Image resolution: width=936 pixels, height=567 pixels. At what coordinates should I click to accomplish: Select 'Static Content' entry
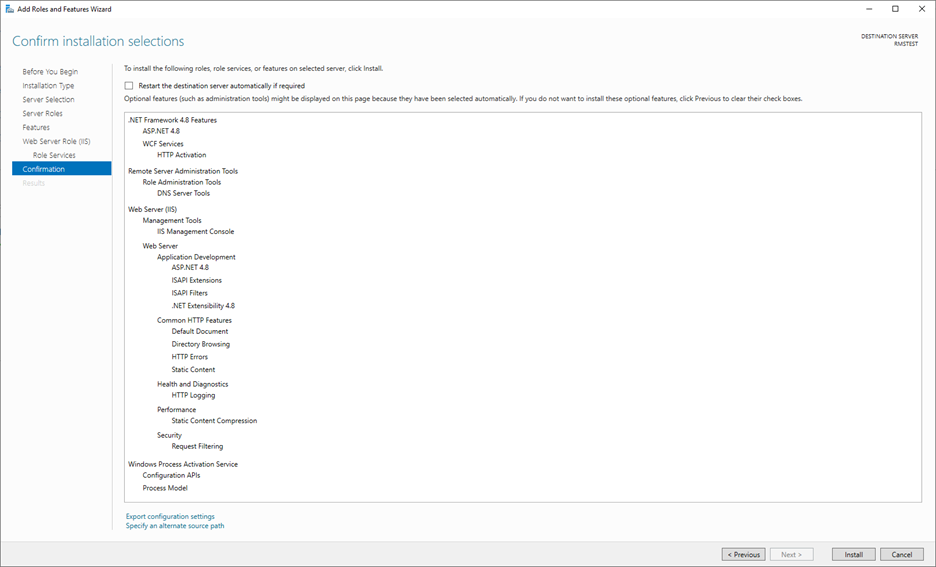[193, 369]
